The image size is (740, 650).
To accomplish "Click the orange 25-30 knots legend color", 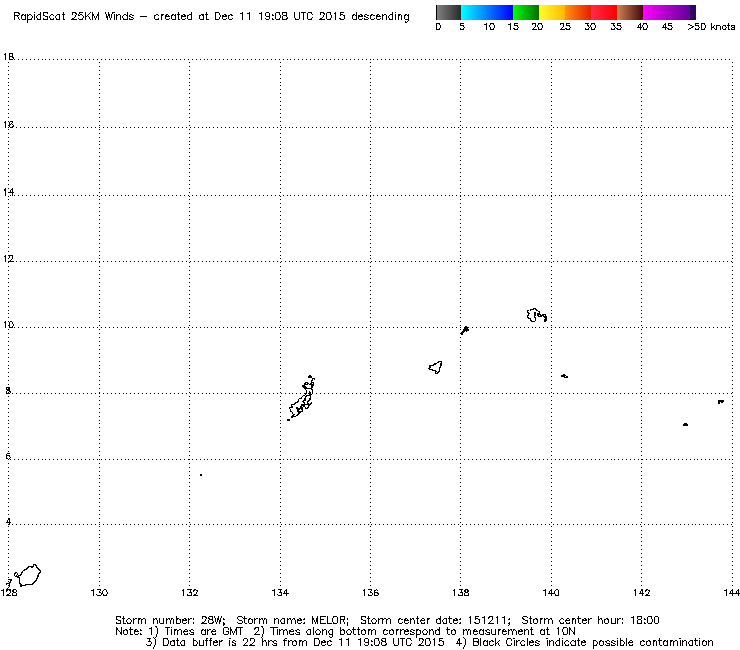I will (578, 12).
